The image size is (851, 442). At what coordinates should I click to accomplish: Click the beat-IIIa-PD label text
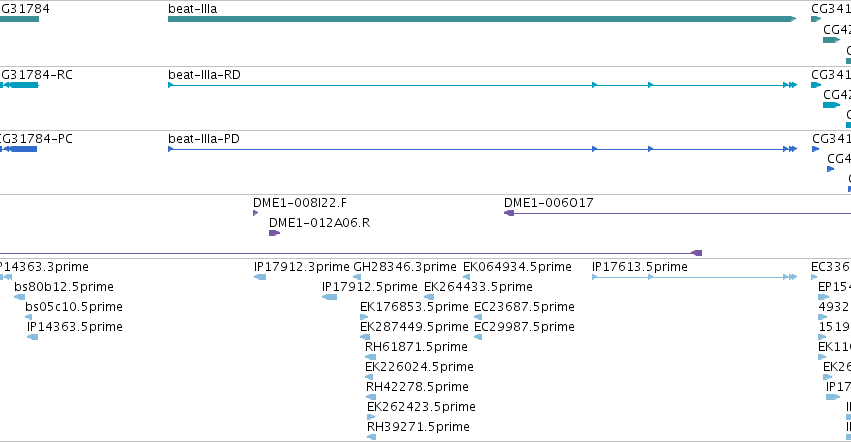(x=204, y=139)
